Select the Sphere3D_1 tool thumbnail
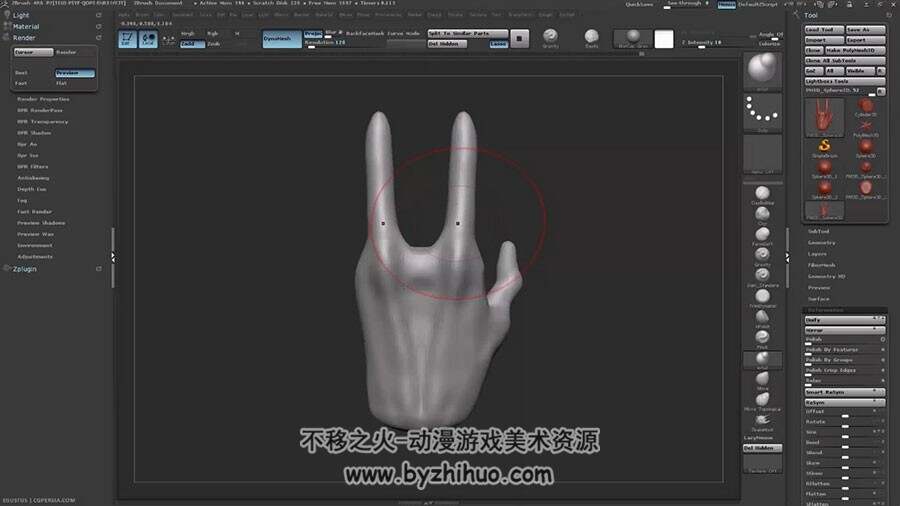This screenshot has height=506, width=900. coord(824,169)
